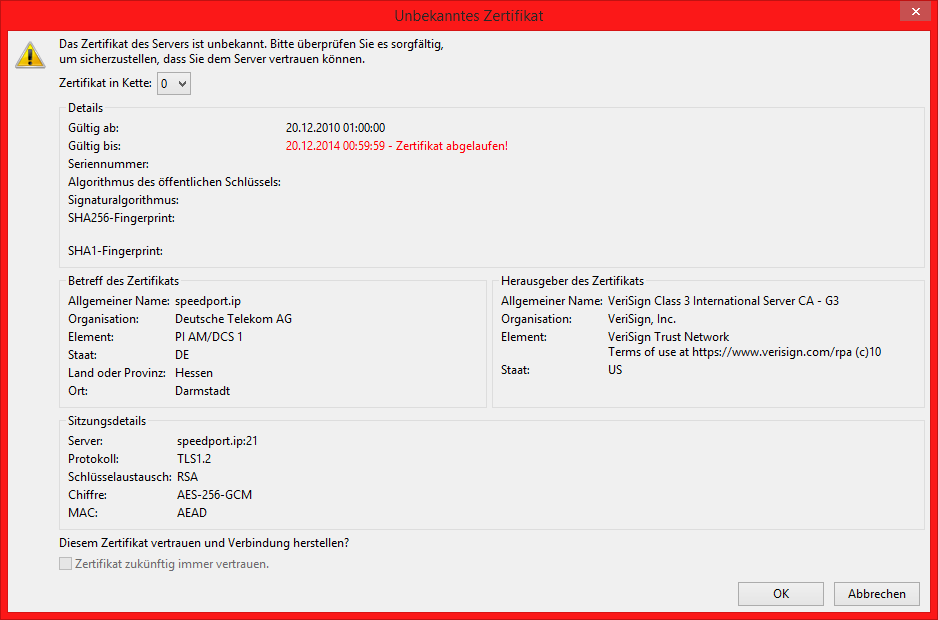Click the 'SHA1-Fingerprint:' label
The height and width of the screenshot is (620, 938).
coord(115,251)
